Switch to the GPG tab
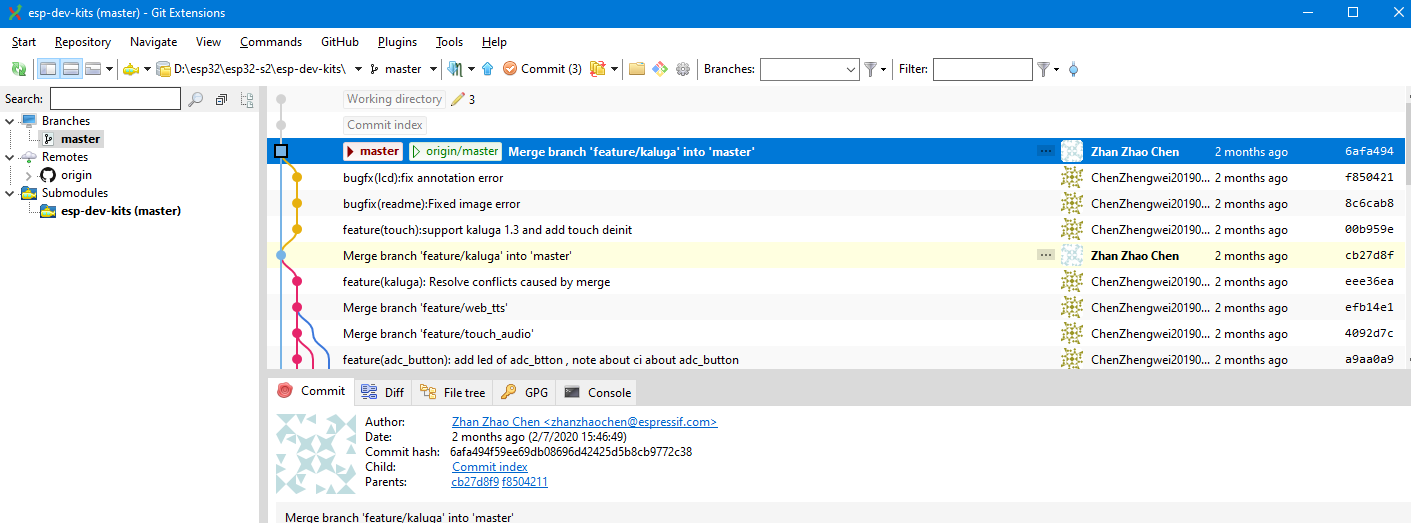Viewport: 1411px width, 523px height. coord(525,392)
